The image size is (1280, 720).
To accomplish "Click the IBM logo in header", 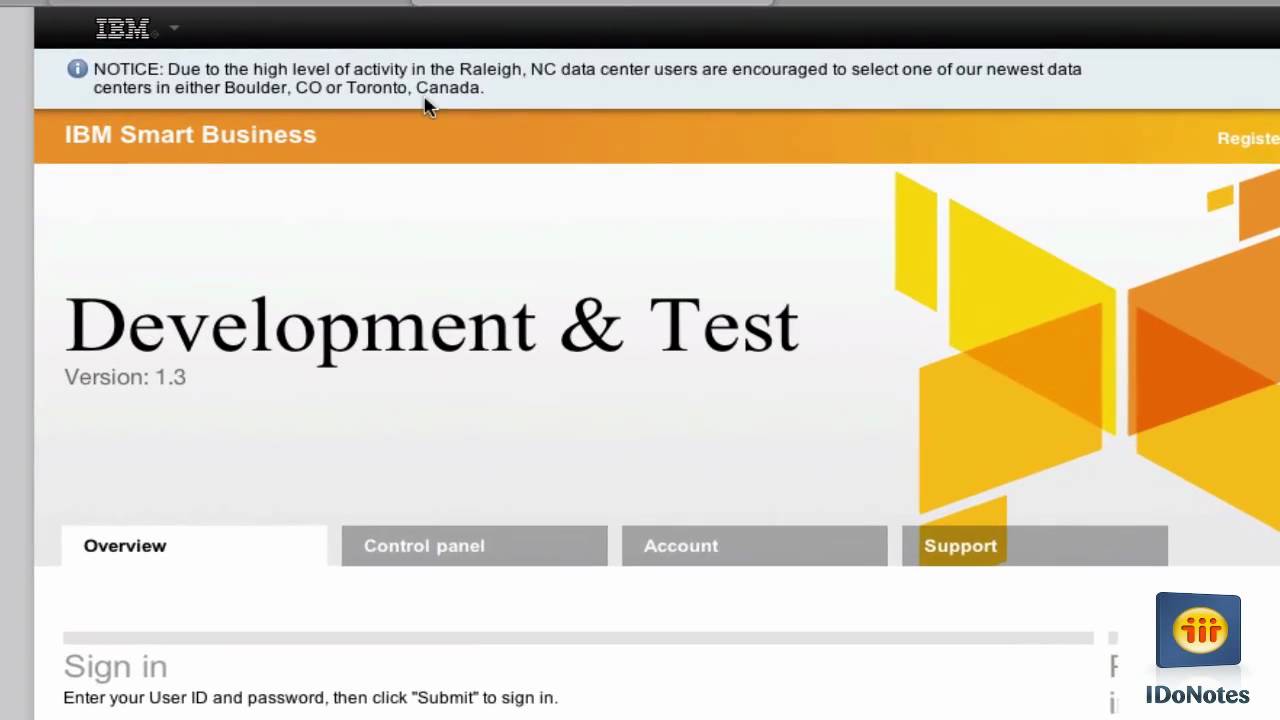I will pyautogui.click(x=122, y=29).
